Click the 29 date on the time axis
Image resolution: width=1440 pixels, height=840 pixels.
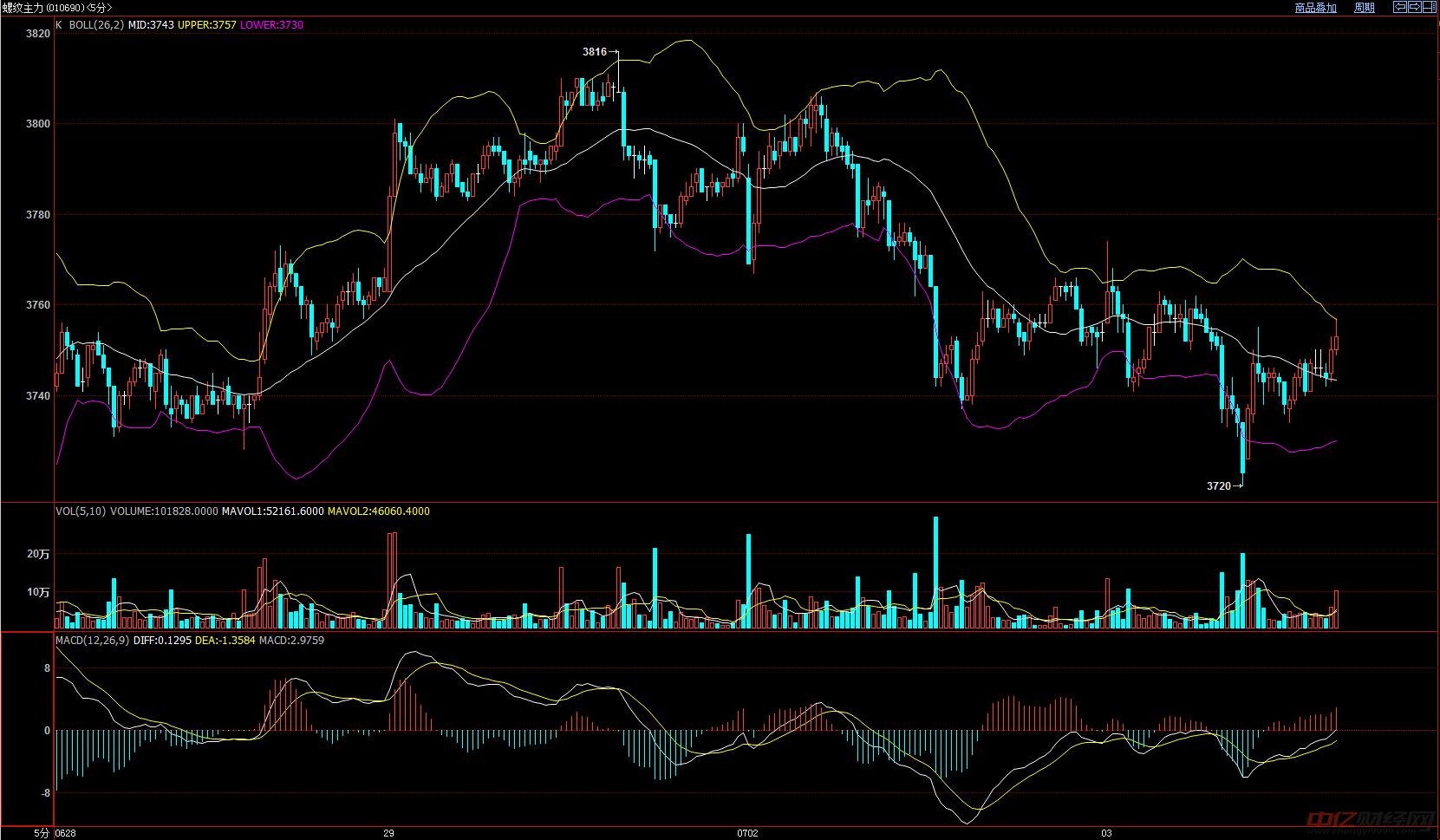click(388, 833)
